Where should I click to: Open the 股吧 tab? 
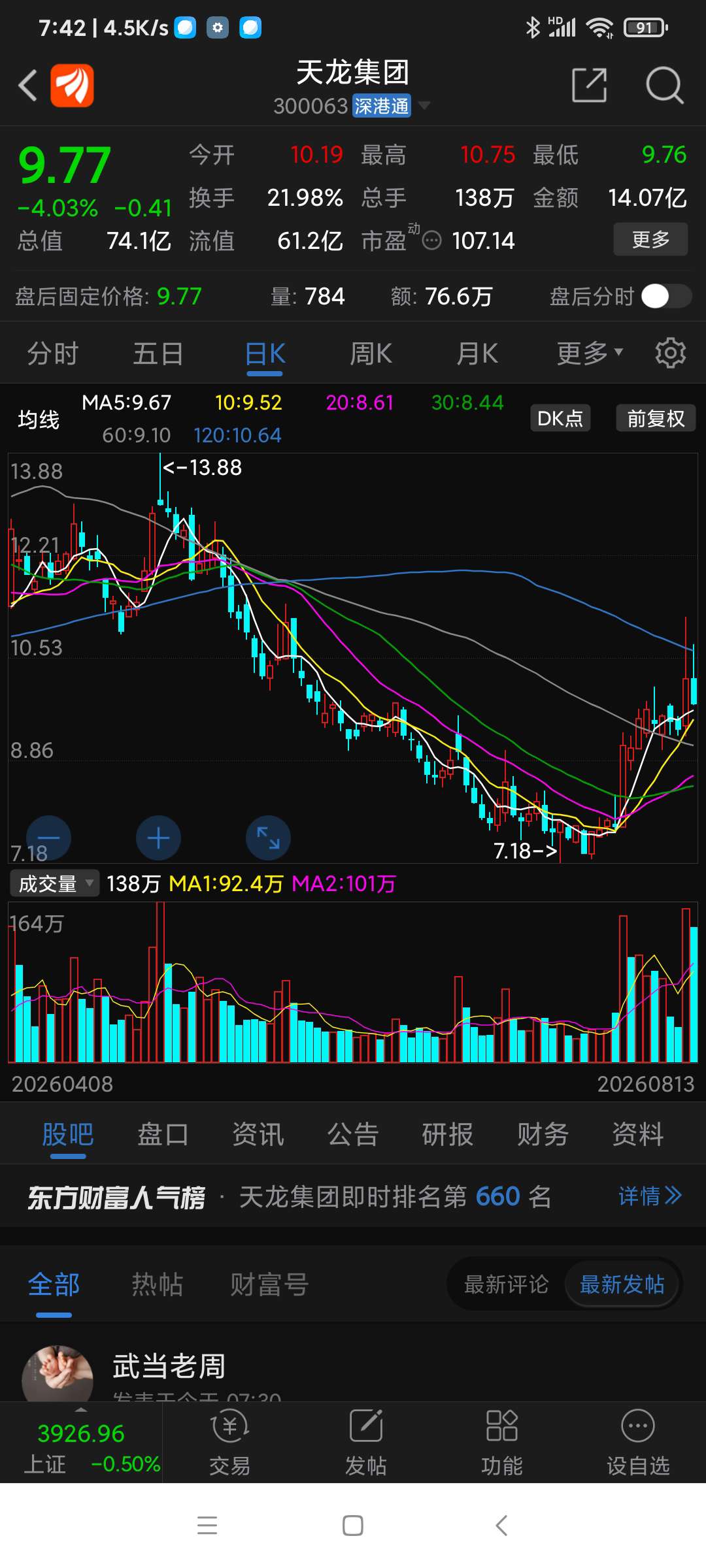pyautogui.click(x=68, y=1134)
